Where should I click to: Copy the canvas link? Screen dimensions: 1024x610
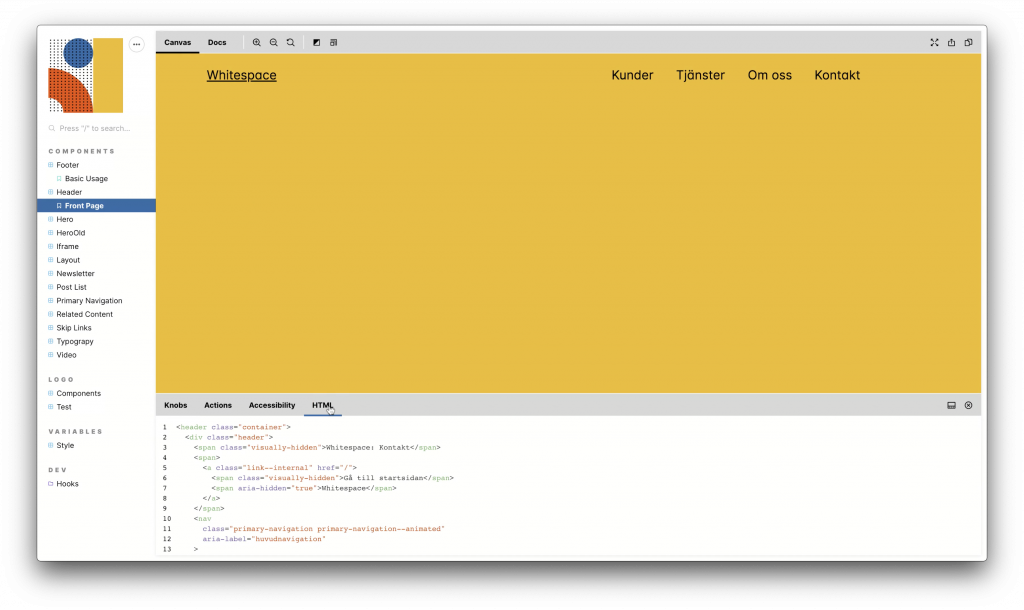pyautogui.click(x=968, y=43)
